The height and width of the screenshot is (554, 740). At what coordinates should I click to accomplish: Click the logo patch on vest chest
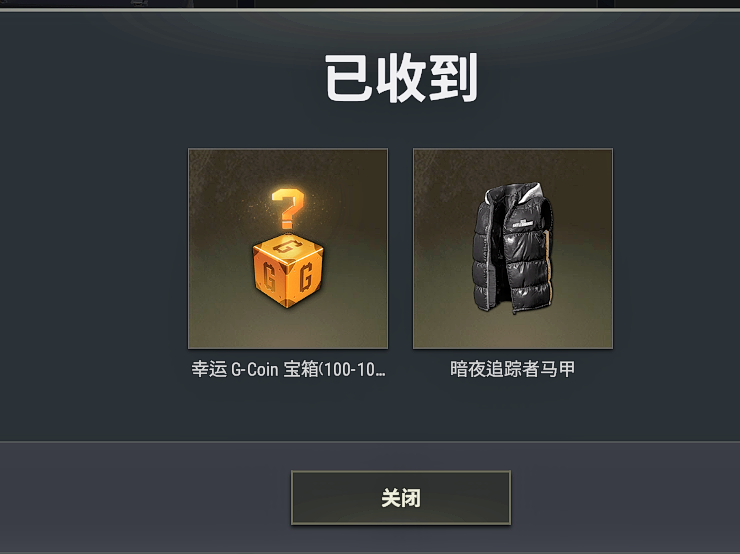(x=523, y=224)
